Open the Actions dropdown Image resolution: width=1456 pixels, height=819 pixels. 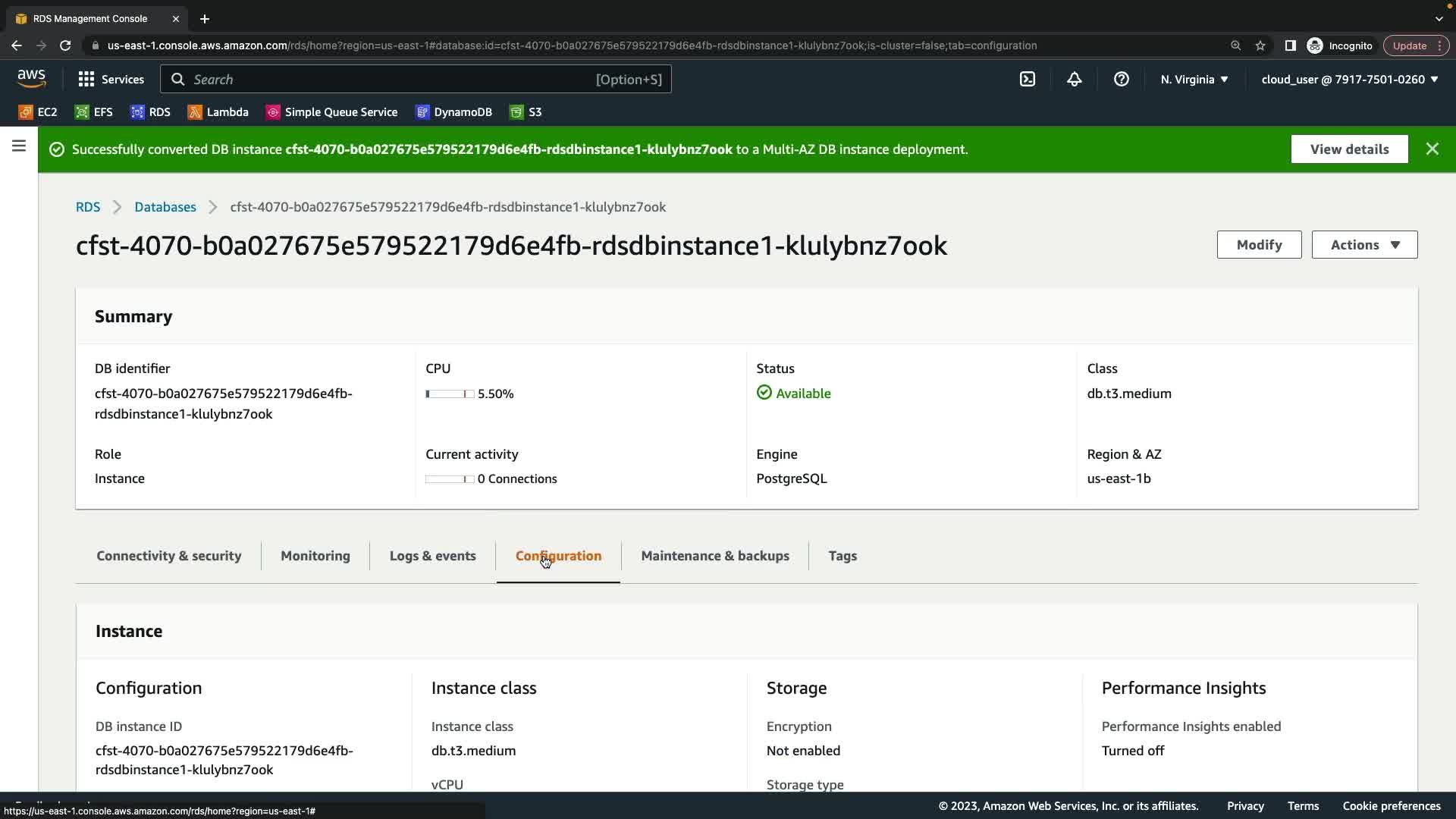tap(1363, 245)
